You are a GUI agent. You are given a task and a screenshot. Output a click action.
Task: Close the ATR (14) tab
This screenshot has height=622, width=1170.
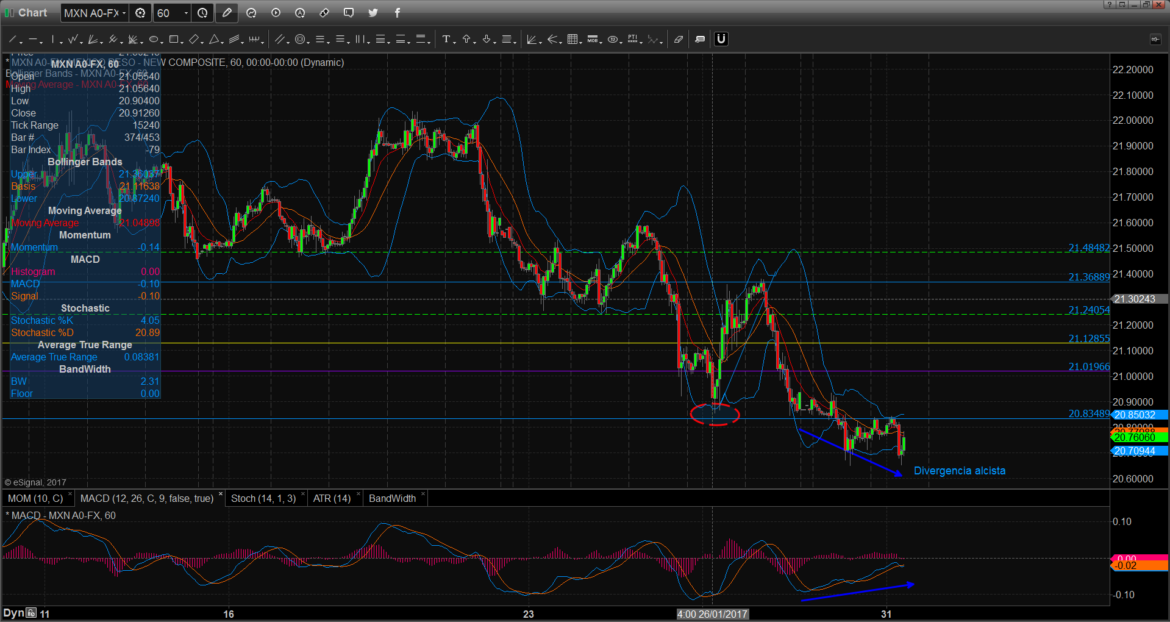coord(357,494)
